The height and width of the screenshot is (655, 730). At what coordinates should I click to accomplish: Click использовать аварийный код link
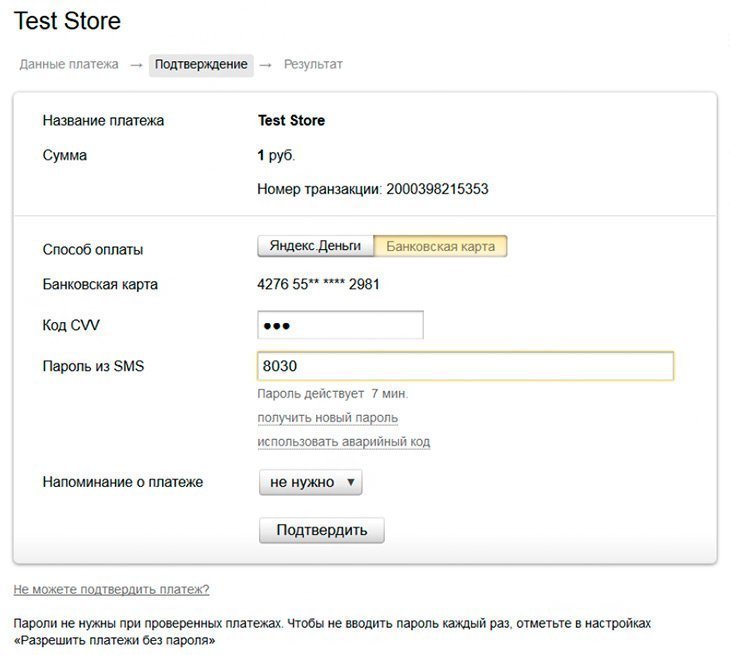pyautogui.click(x=344, y=441)
